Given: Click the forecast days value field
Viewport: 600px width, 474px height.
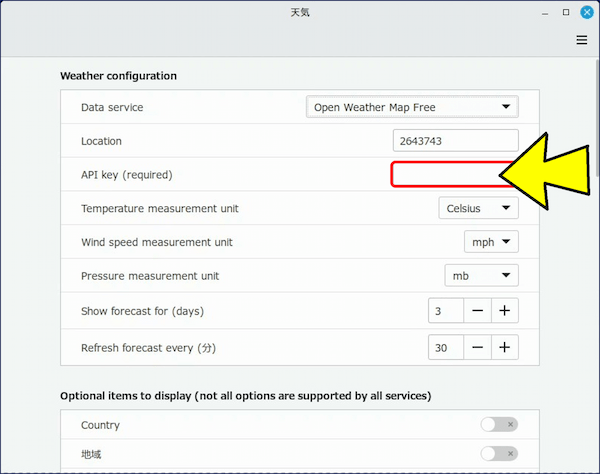Looking at the screenshot, I should [446, 311].
